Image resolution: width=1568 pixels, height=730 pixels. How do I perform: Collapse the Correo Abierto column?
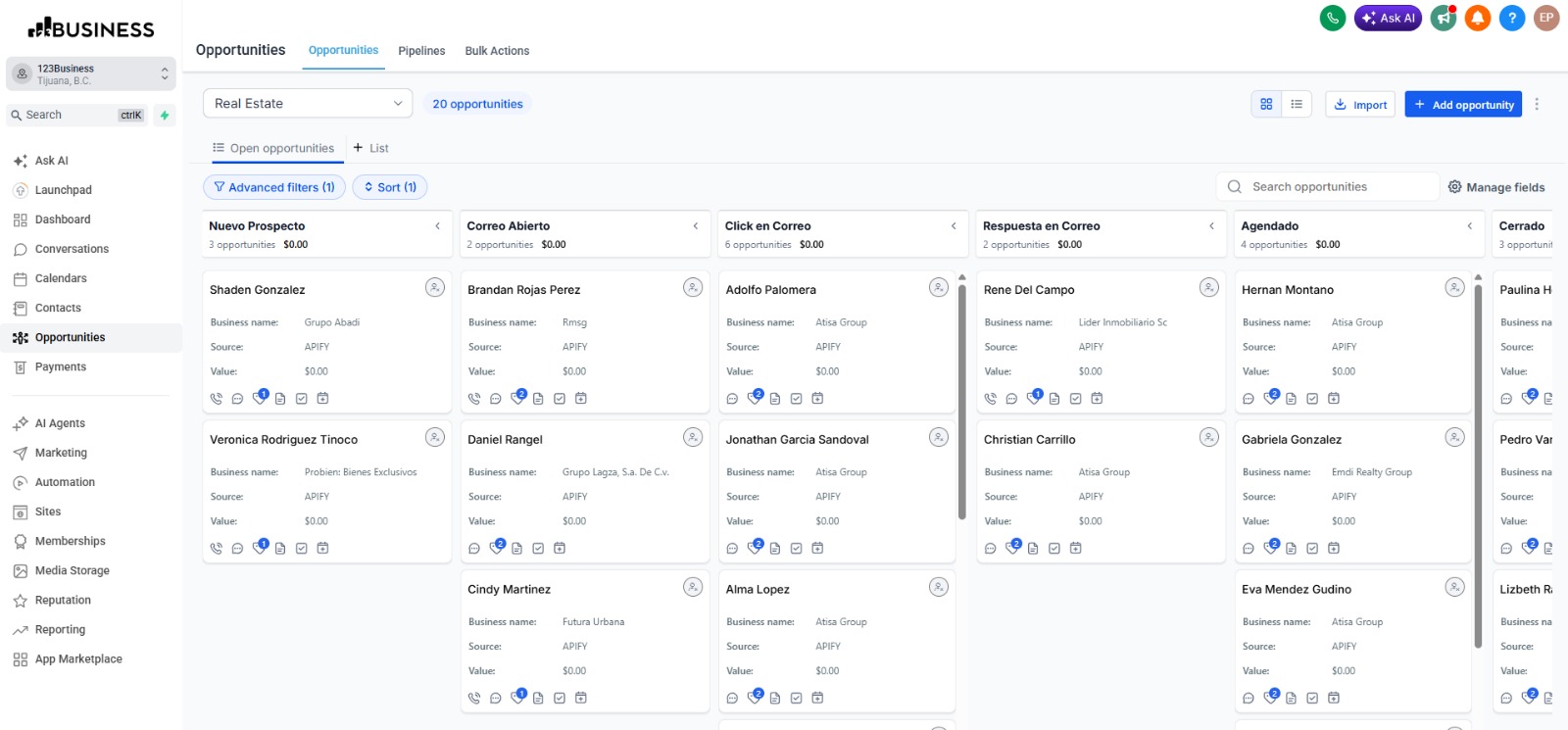click(696, 226)
